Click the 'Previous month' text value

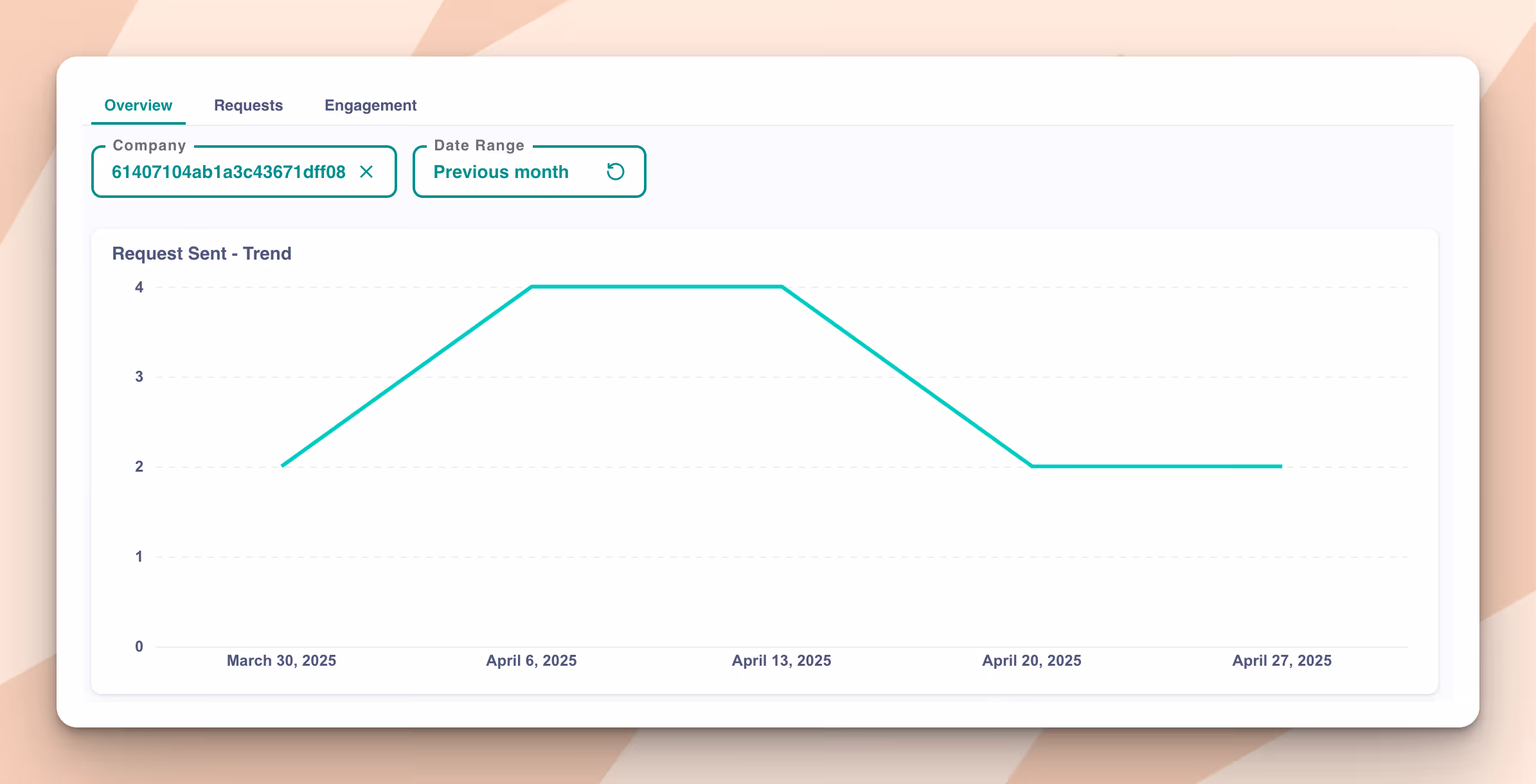click(x=501, y=172)
